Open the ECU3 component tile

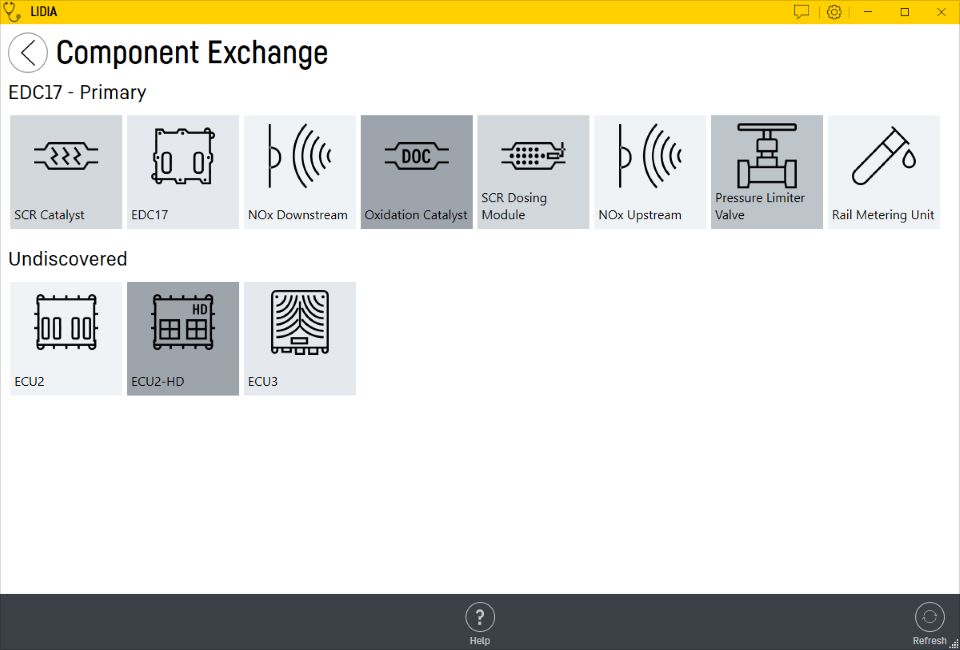[x=299, y=339]
